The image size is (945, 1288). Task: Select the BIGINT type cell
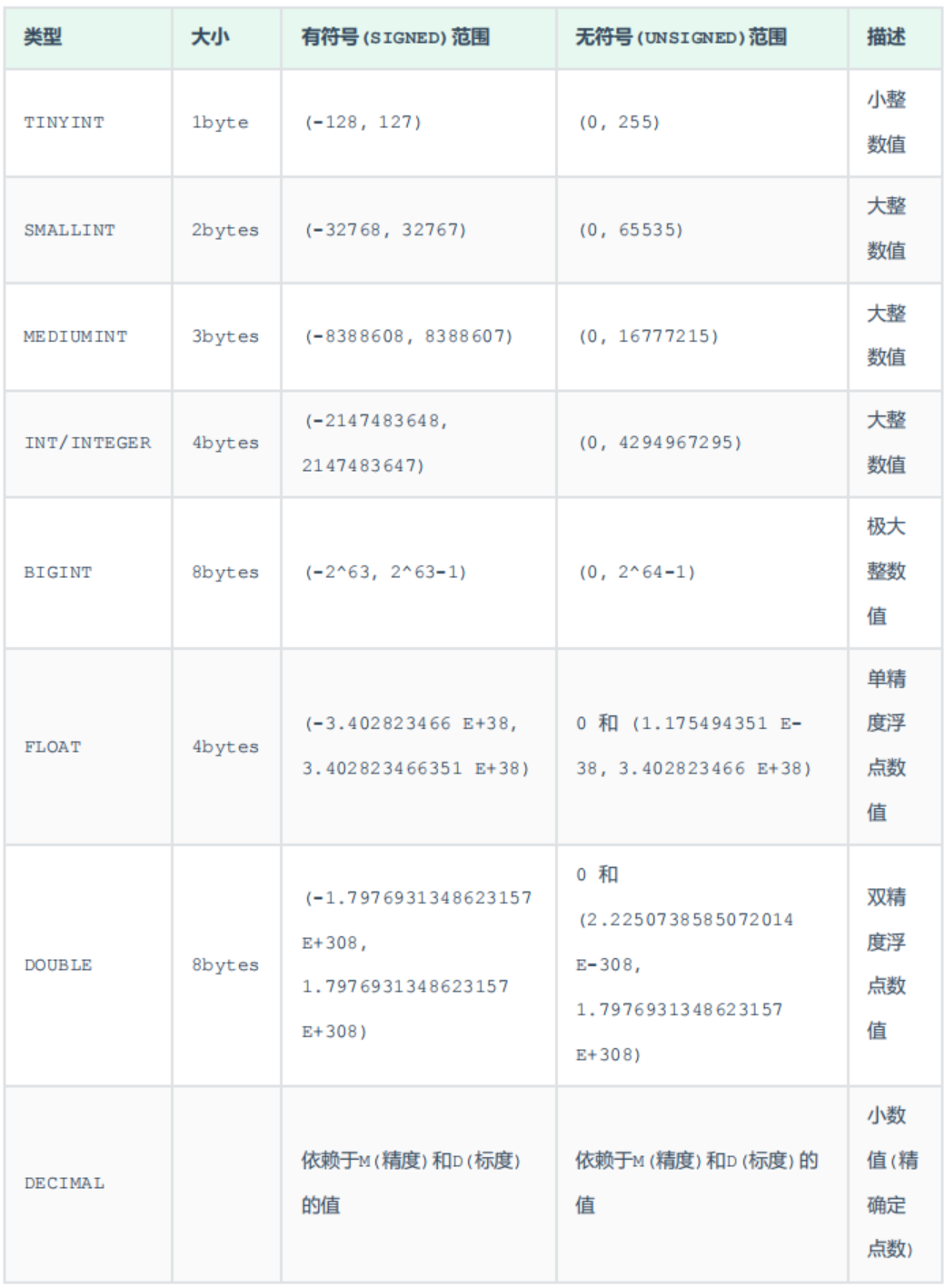coord(57,573)
